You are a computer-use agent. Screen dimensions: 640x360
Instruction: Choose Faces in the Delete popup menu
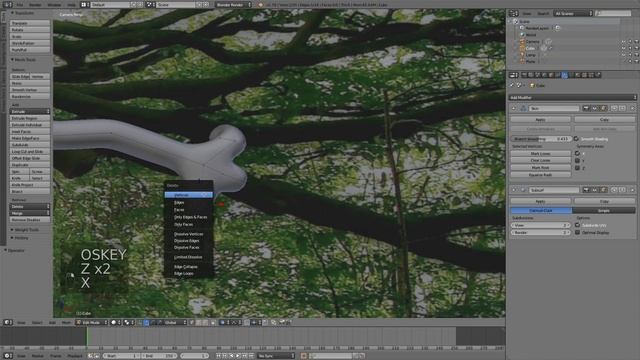point(189,210)
